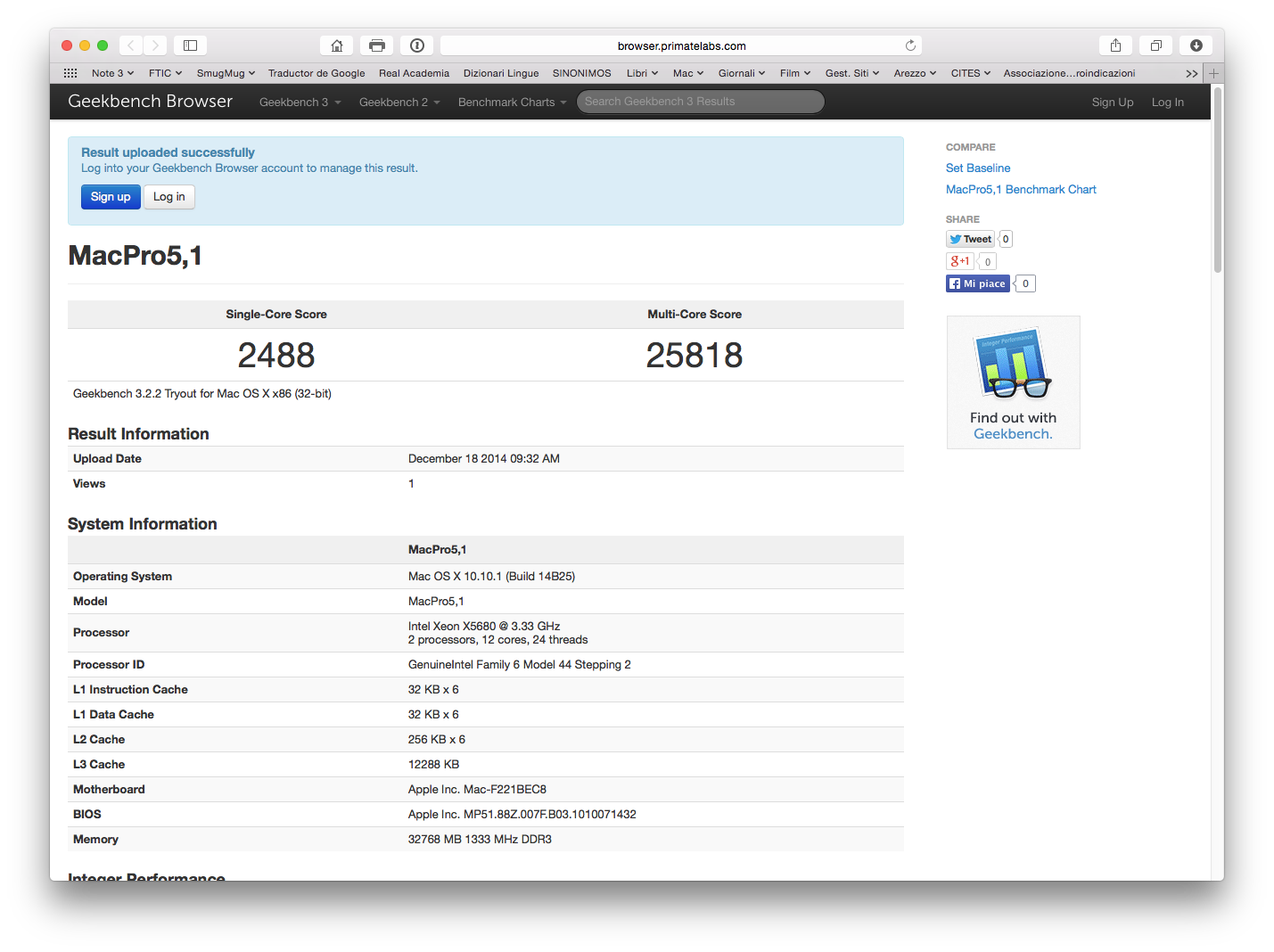Click the Upload Date value December 18 2014
The image size is (1274, 952).
point(484,459)
